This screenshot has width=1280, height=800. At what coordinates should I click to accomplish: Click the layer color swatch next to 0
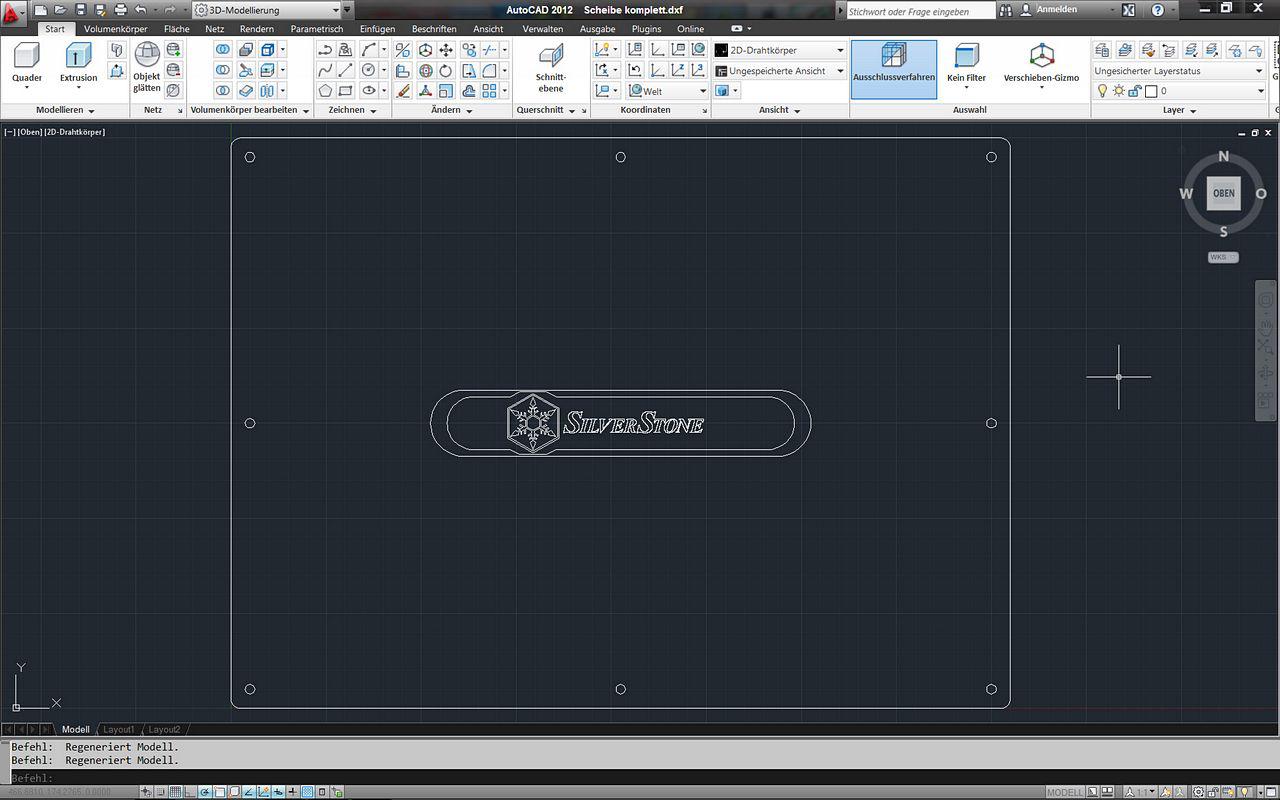tap(1151, 91)
